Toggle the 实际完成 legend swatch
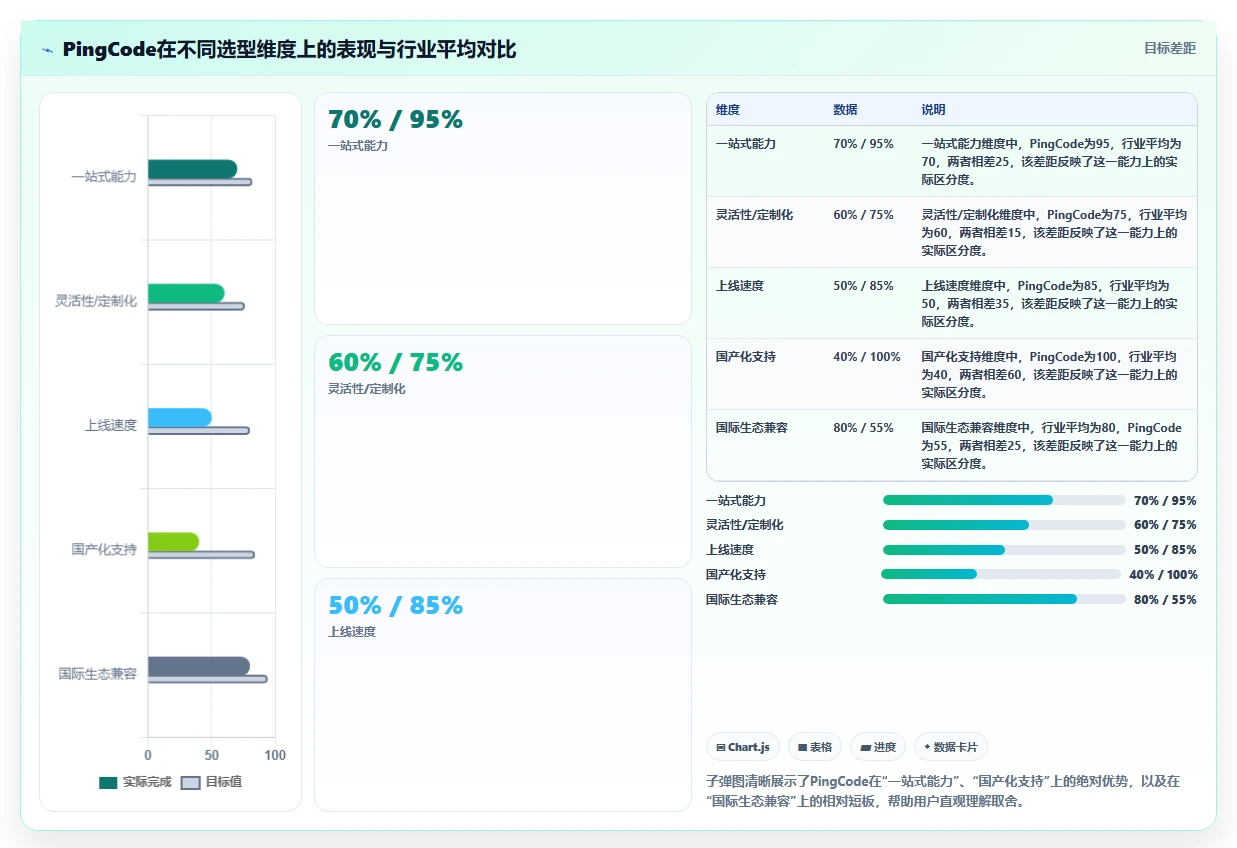Screen dimensions: 1237x848 [x=108, y=782]
